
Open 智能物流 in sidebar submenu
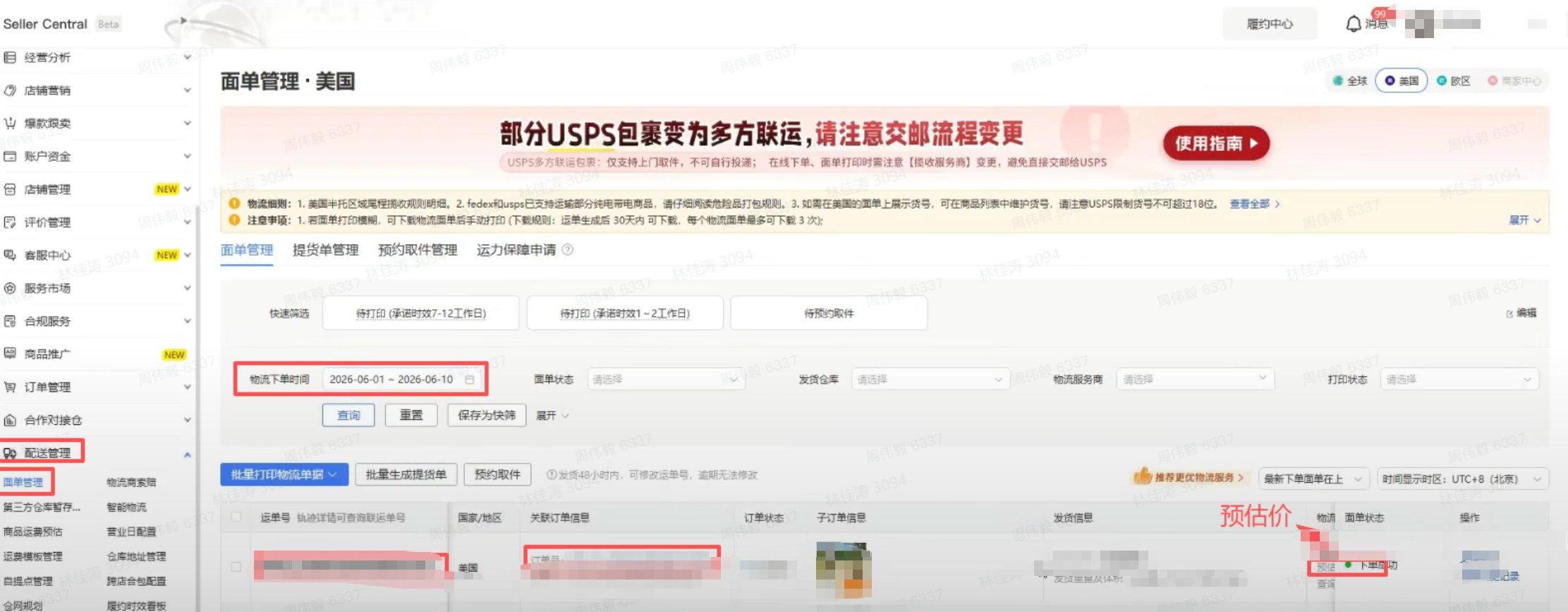tap(127, 508)
